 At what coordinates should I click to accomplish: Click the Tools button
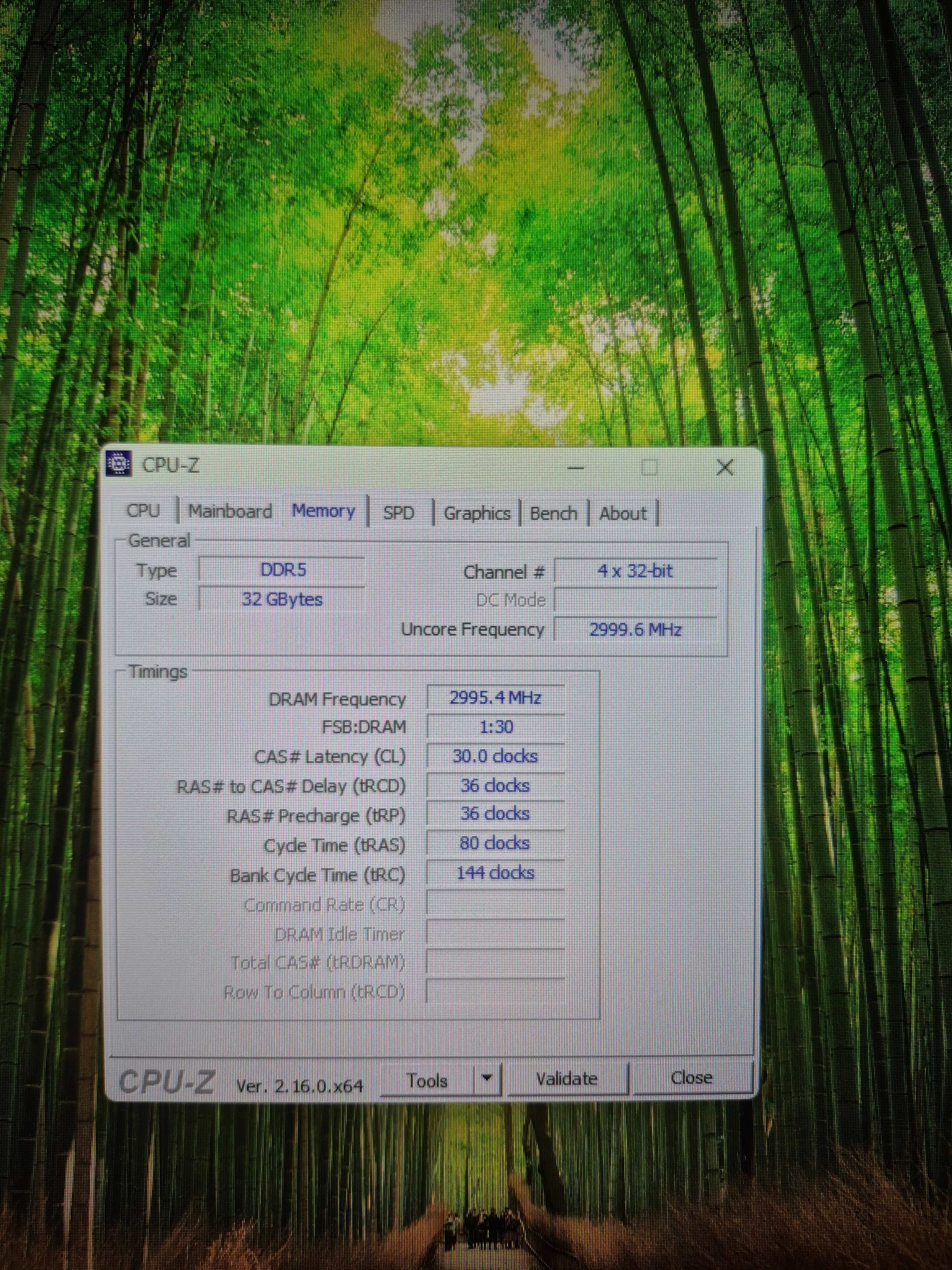pos(427,1080)
